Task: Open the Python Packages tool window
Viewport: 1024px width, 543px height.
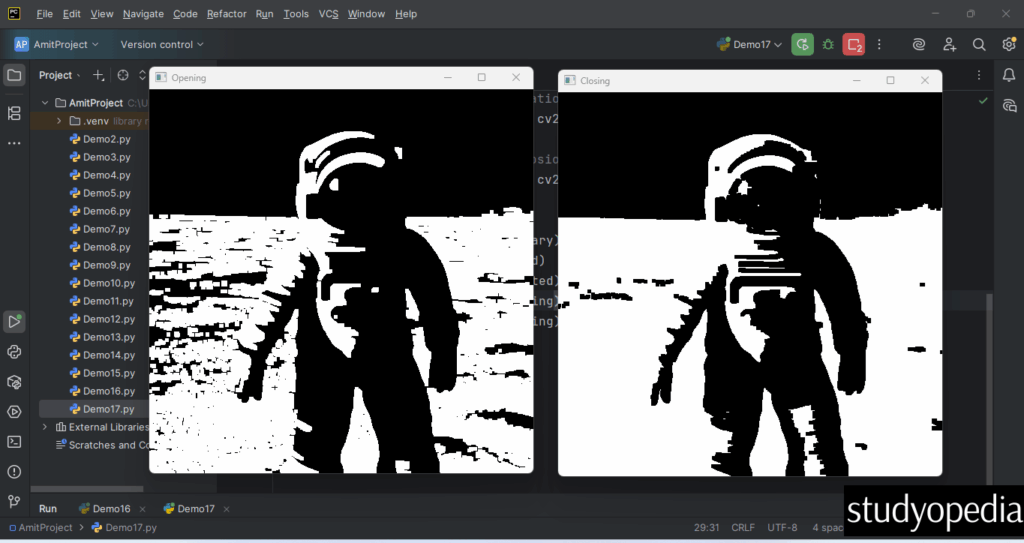Action: click(x=14, y=352)
